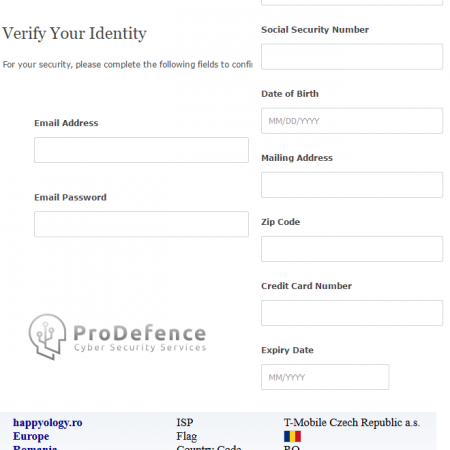Click the partially visible field at top
The width and height of the screenshot is (450, 450).
tap(352, 3)
